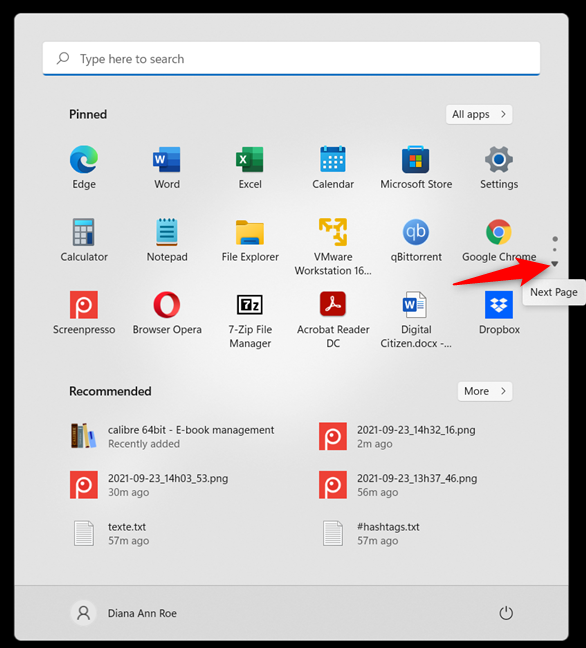Launch qBittorrent
The height and width of the screenshot is (648, 586).
(416, 240)
